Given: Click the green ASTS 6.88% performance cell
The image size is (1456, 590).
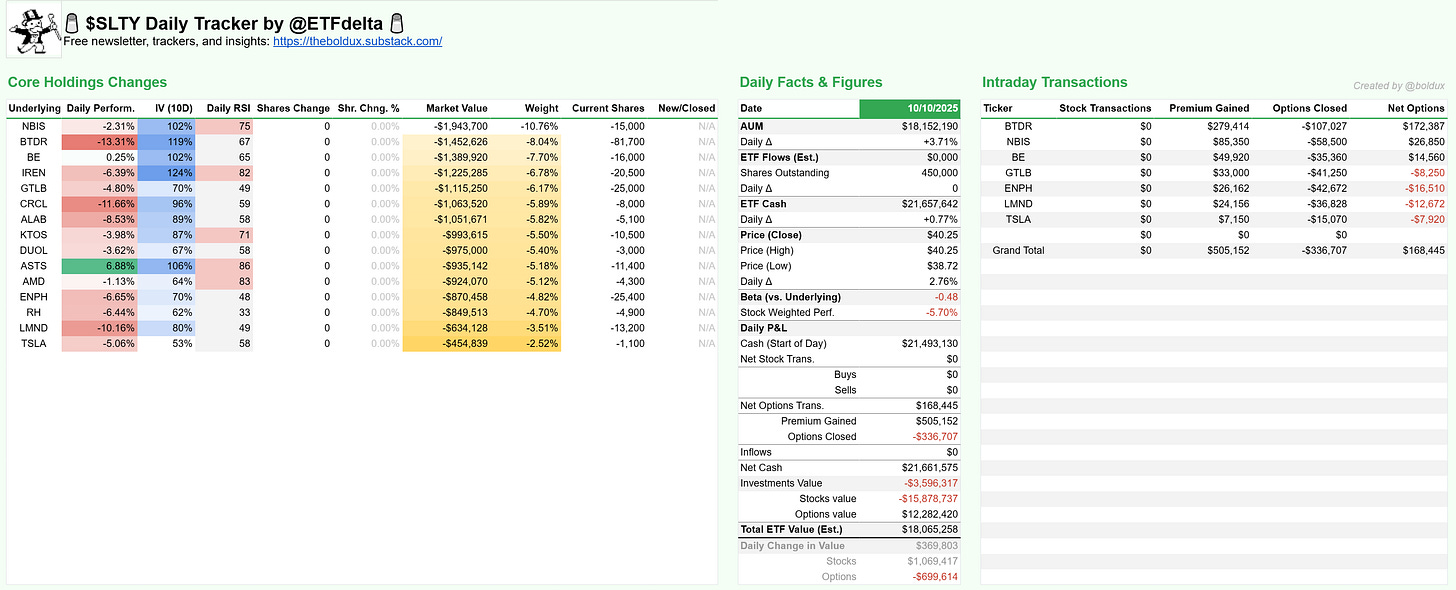Looking at the screenshot, I should [x=100, y=266].
